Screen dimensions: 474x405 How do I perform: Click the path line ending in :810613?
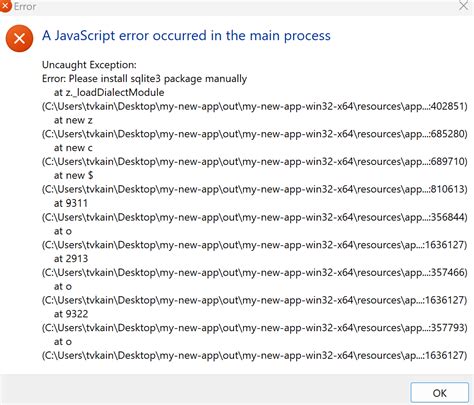[255, 189]
